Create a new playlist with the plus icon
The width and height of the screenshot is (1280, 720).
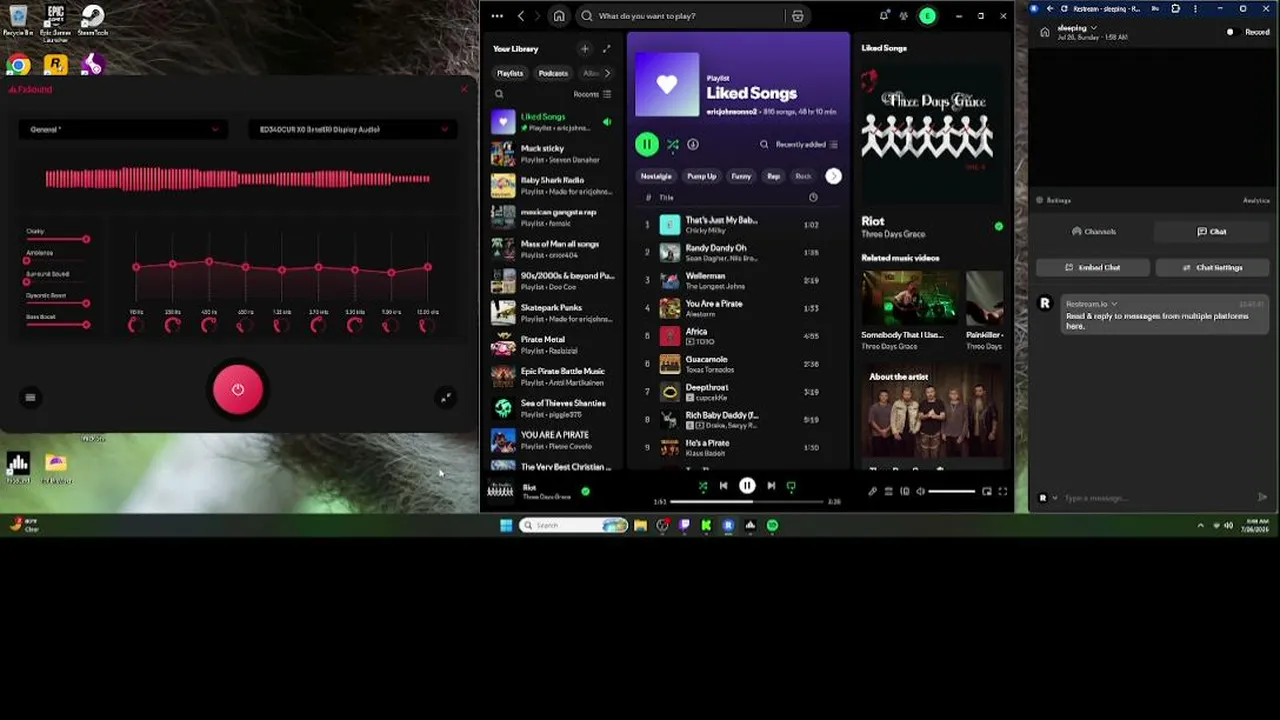(x=585, y=49)
